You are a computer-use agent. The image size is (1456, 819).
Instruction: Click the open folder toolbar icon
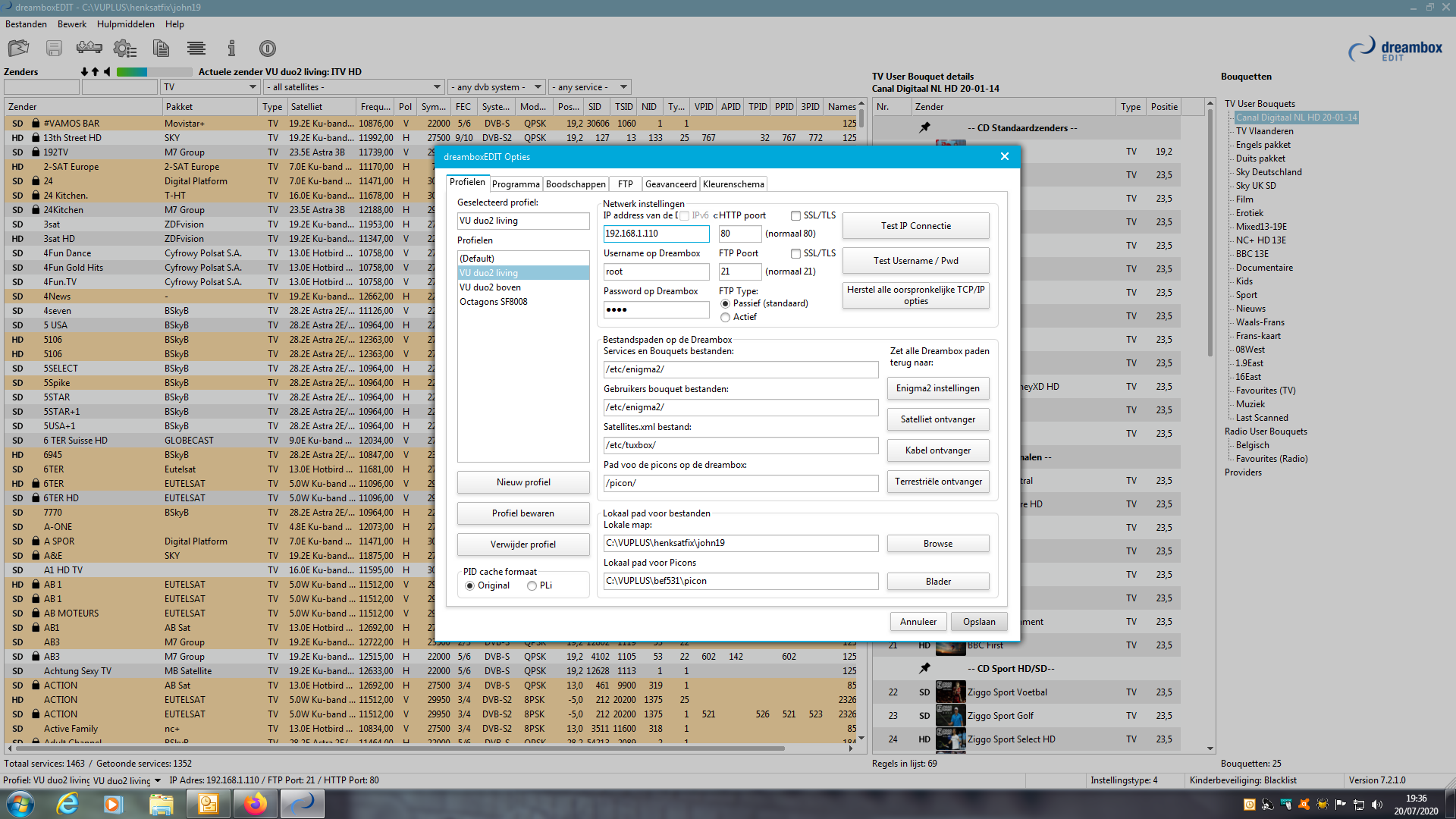pos(18,49)
